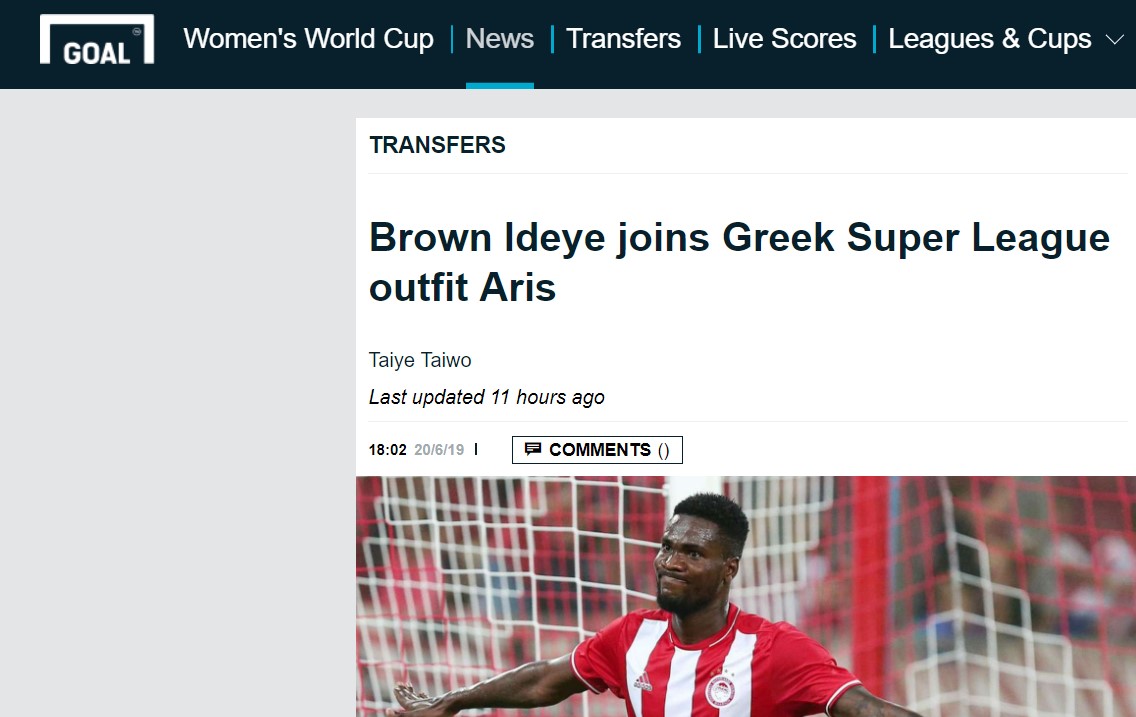Click the GOAL logo icon
1136x717 pixels.
(x=97, y=39)
